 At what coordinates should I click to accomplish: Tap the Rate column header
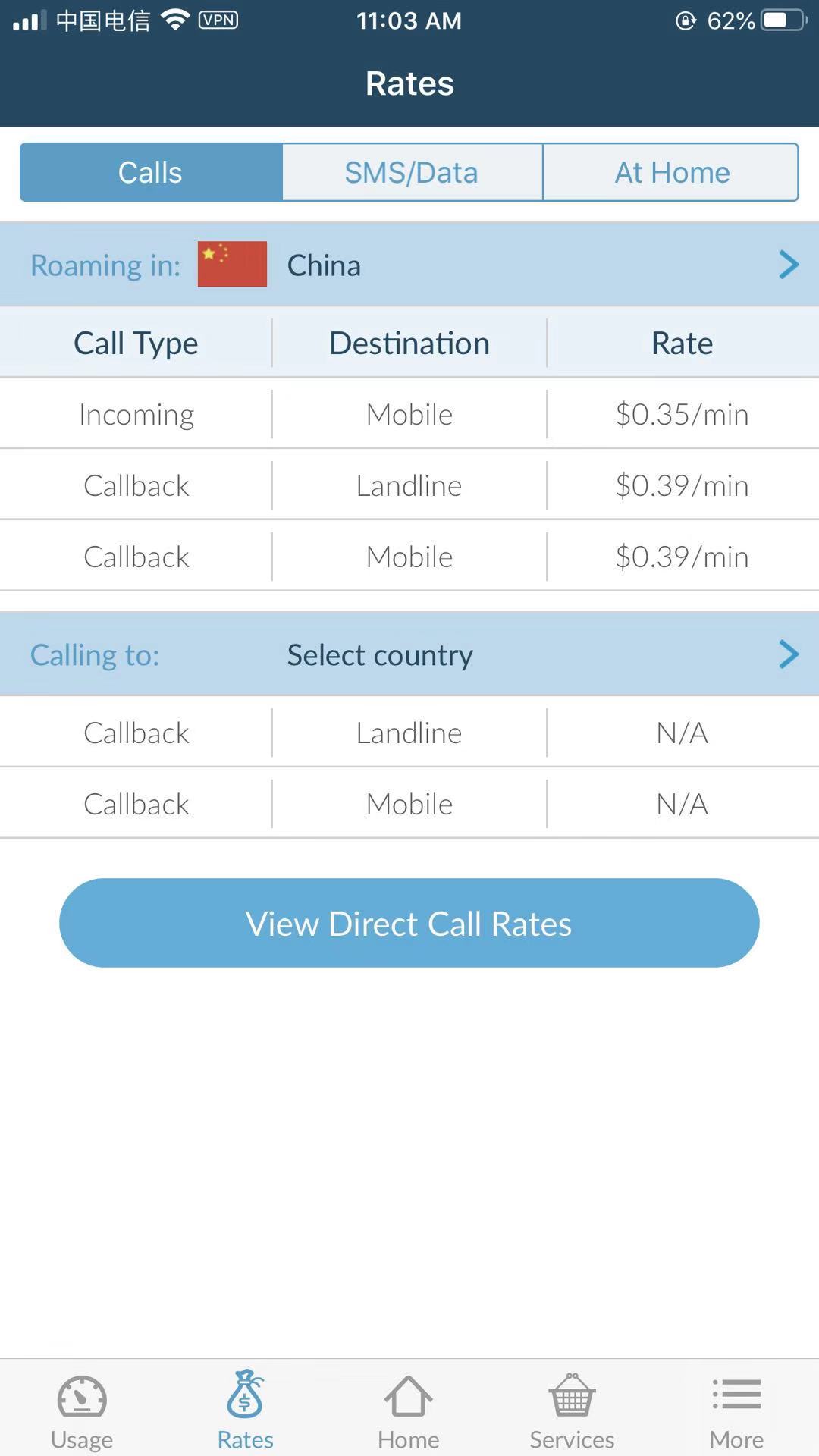tap(682, 344)
